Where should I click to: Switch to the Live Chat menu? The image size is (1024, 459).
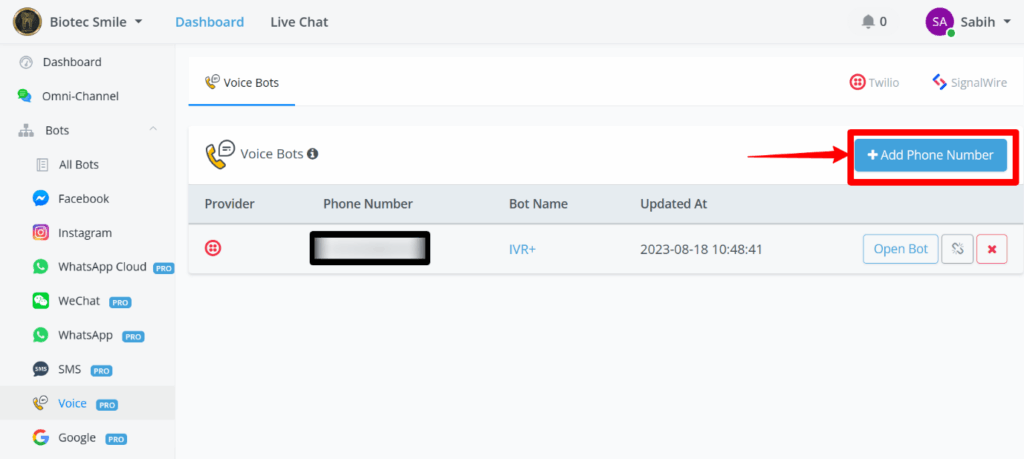(x=299, y=22)
